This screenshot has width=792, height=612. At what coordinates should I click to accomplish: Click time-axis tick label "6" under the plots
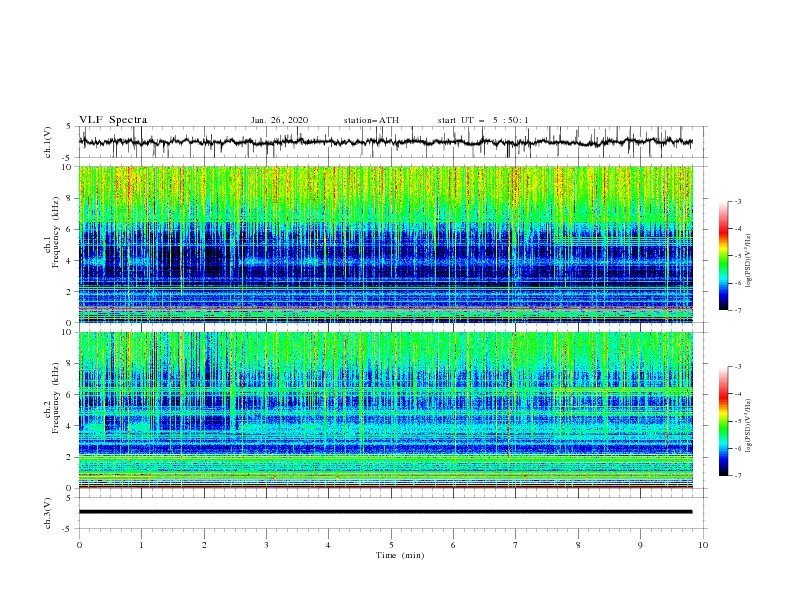tap(453, 545)
